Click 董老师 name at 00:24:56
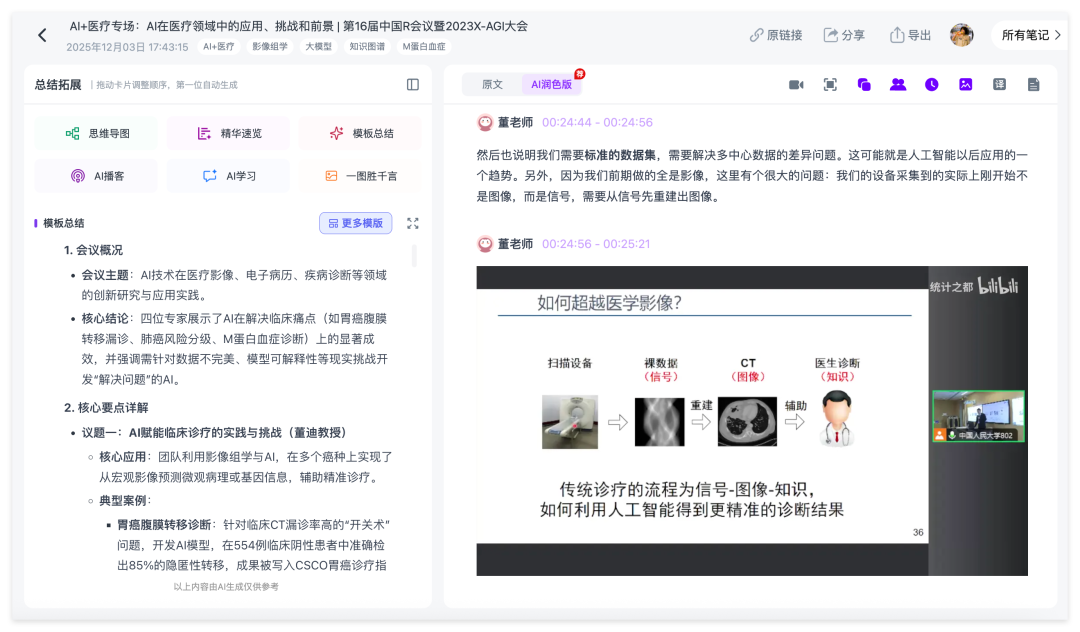The height and width of the screenshot is (632, 1080). (x=515, y=244)
